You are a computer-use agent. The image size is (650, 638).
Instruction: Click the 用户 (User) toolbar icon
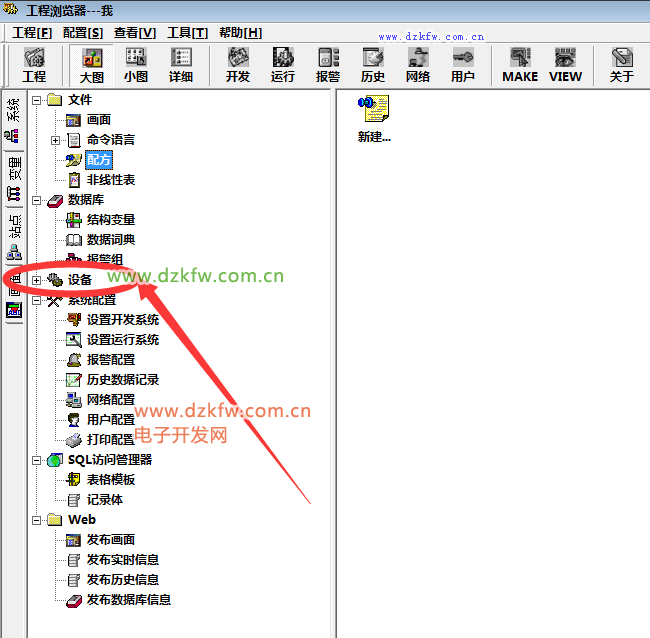coord(463,65)
